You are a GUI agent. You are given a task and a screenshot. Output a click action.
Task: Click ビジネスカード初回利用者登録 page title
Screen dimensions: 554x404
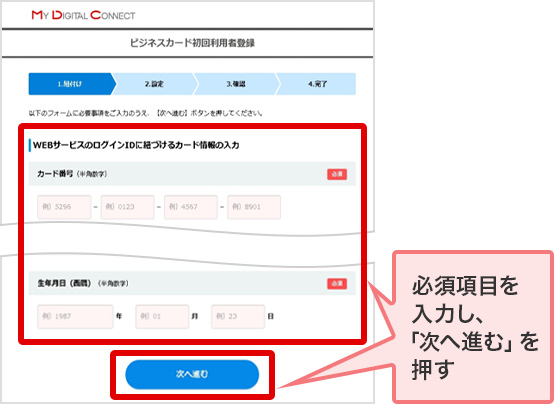(192, 43)
